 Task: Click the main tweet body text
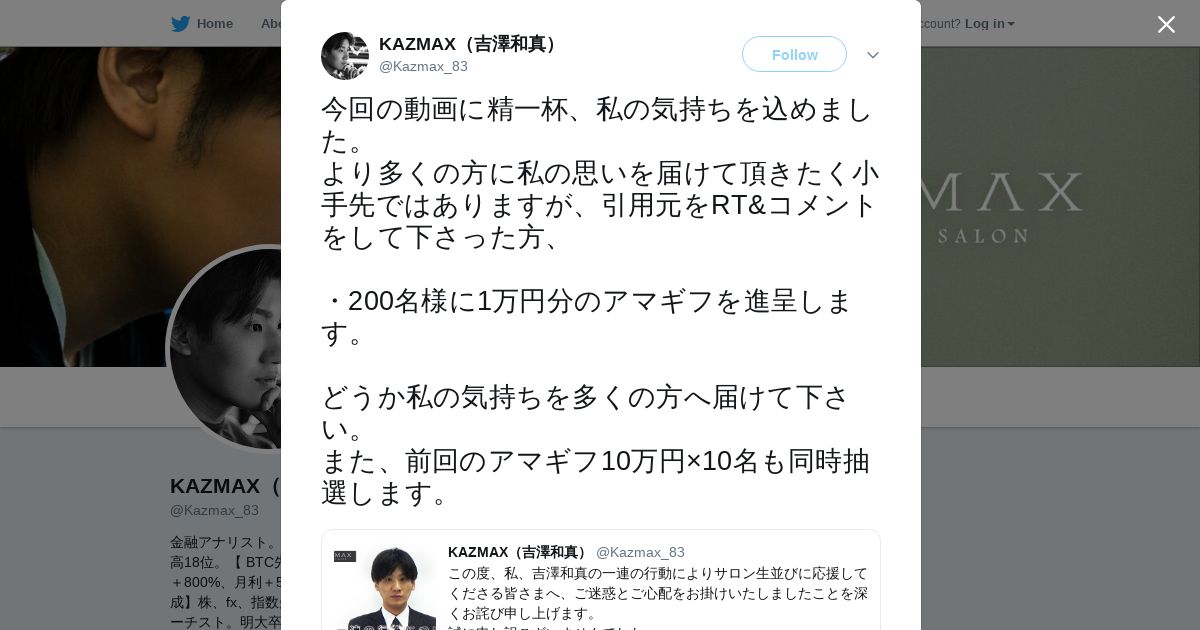click(600, 301)
